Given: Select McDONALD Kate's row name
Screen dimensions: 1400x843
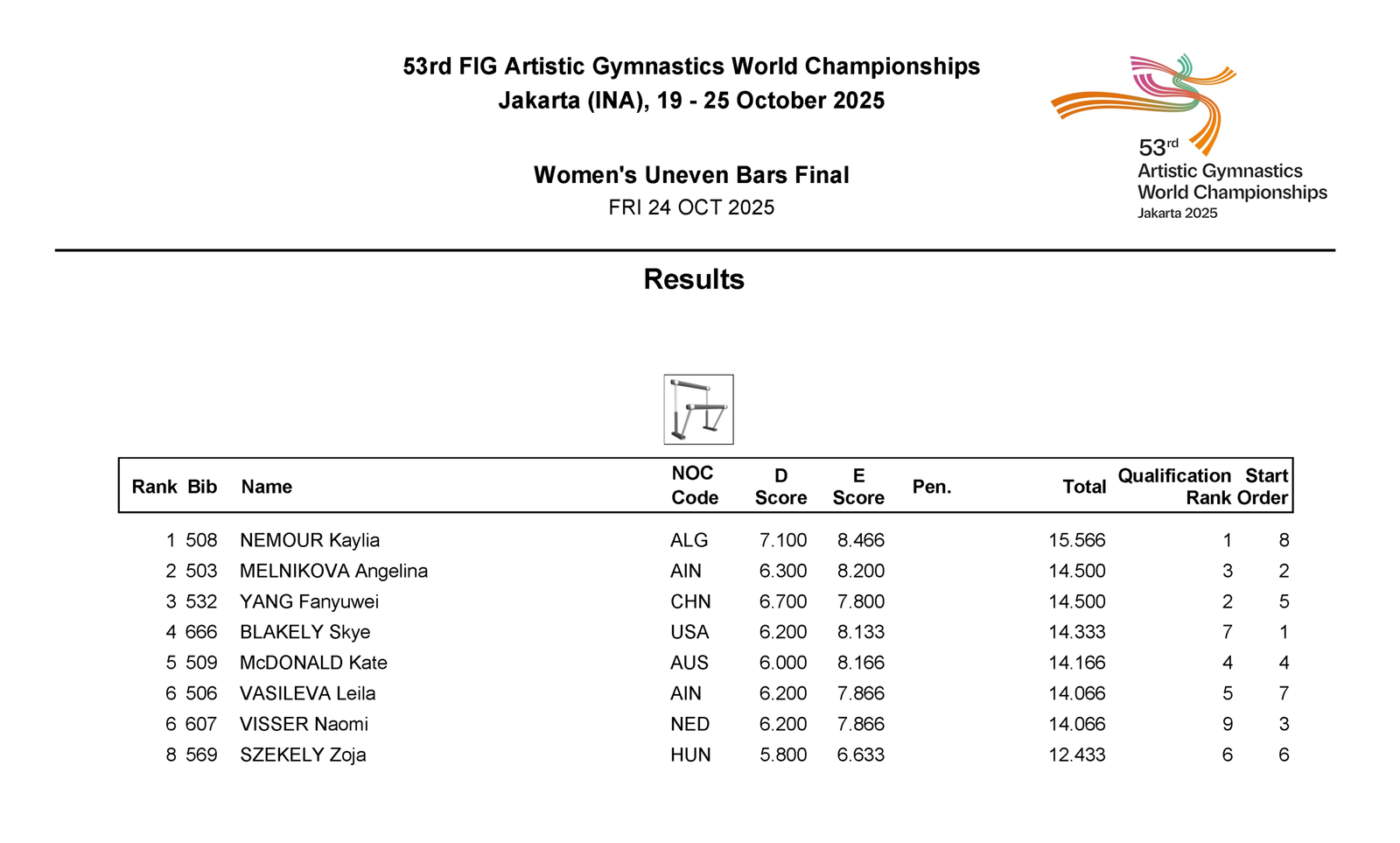Looking at the screenshot, I should point(313,663).
